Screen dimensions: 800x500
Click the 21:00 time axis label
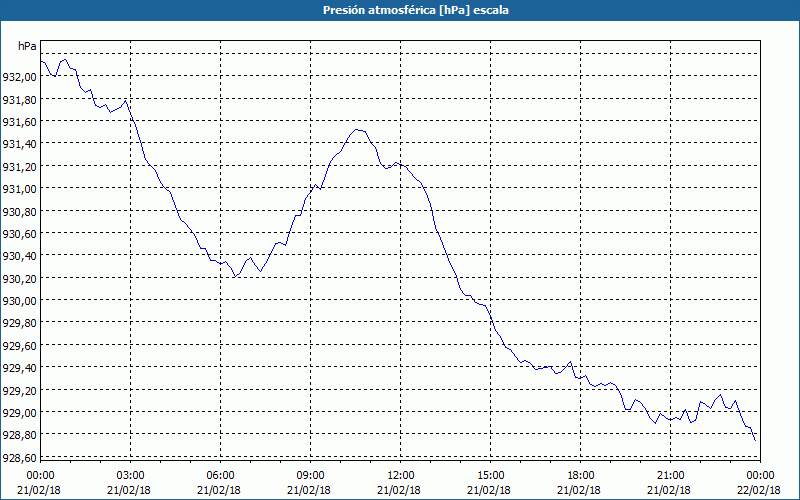coord(670,476)
